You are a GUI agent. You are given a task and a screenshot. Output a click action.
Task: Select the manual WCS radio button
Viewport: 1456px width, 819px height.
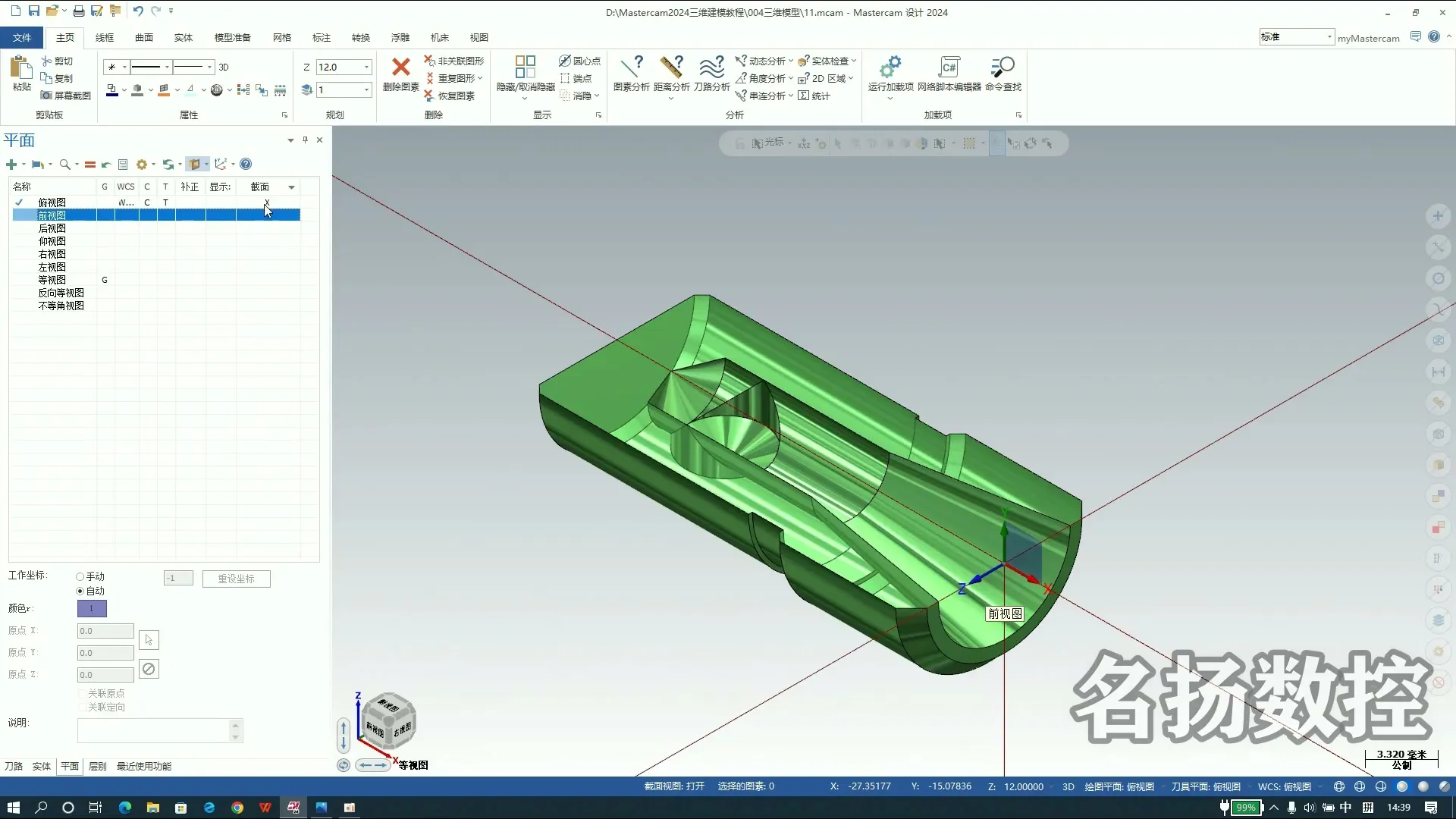[80, 577]
